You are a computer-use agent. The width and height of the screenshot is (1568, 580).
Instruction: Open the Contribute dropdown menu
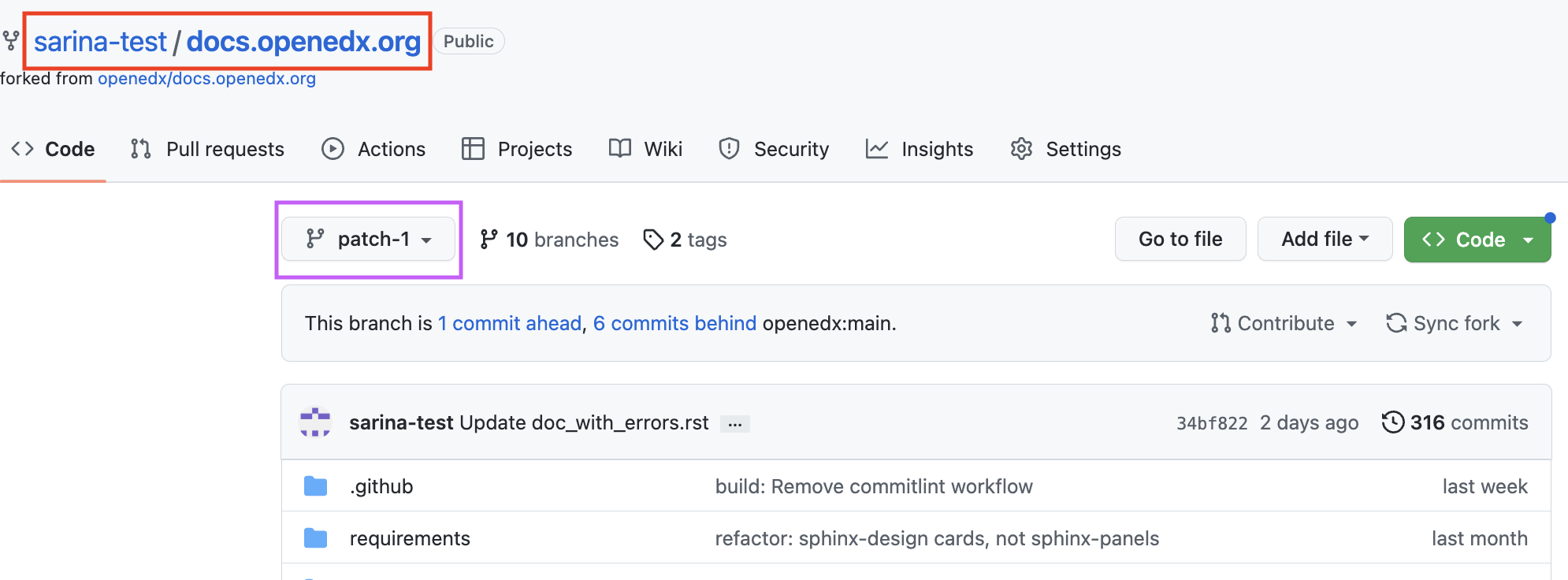pos(1284,323)
